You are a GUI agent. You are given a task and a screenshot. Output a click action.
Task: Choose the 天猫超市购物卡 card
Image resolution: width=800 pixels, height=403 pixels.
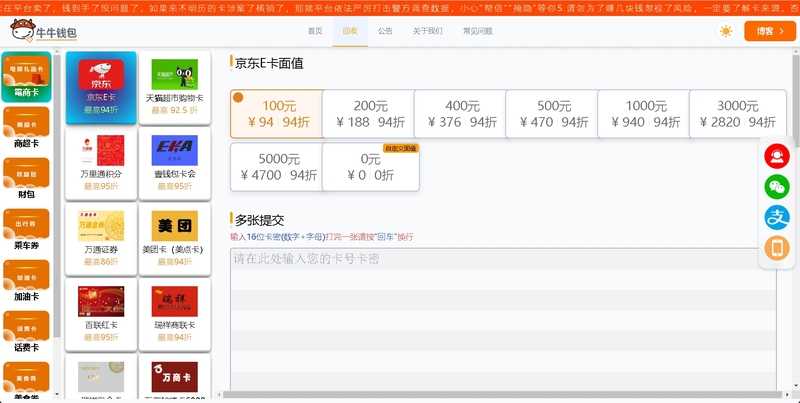(174, 87)
